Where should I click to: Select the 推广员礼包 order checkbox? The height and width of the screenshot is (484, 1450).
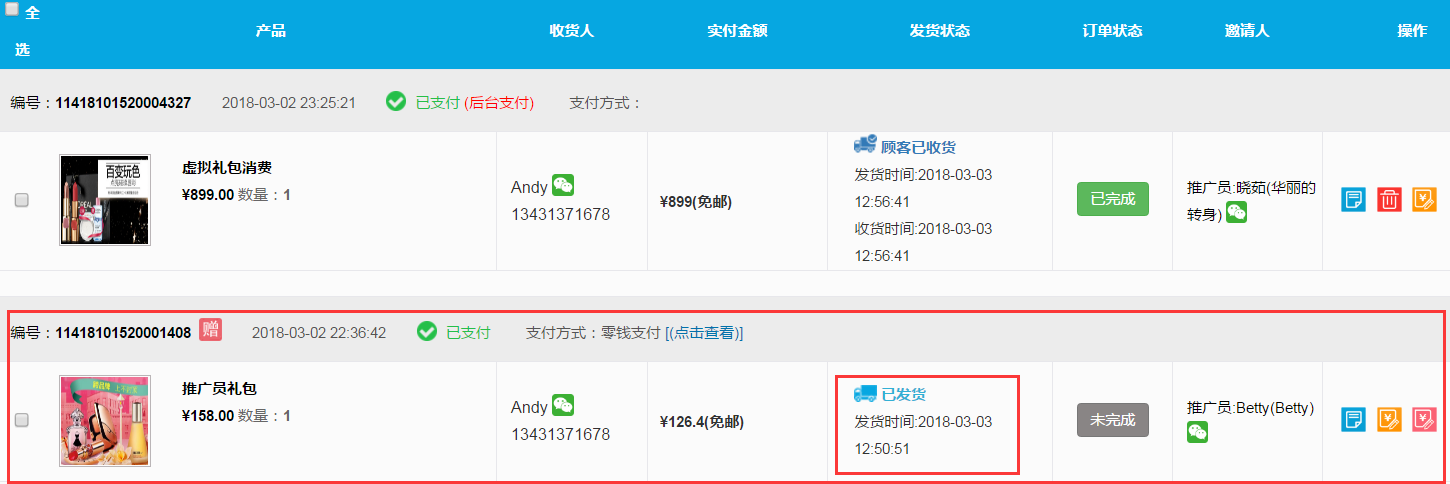[x=22, y=420]
